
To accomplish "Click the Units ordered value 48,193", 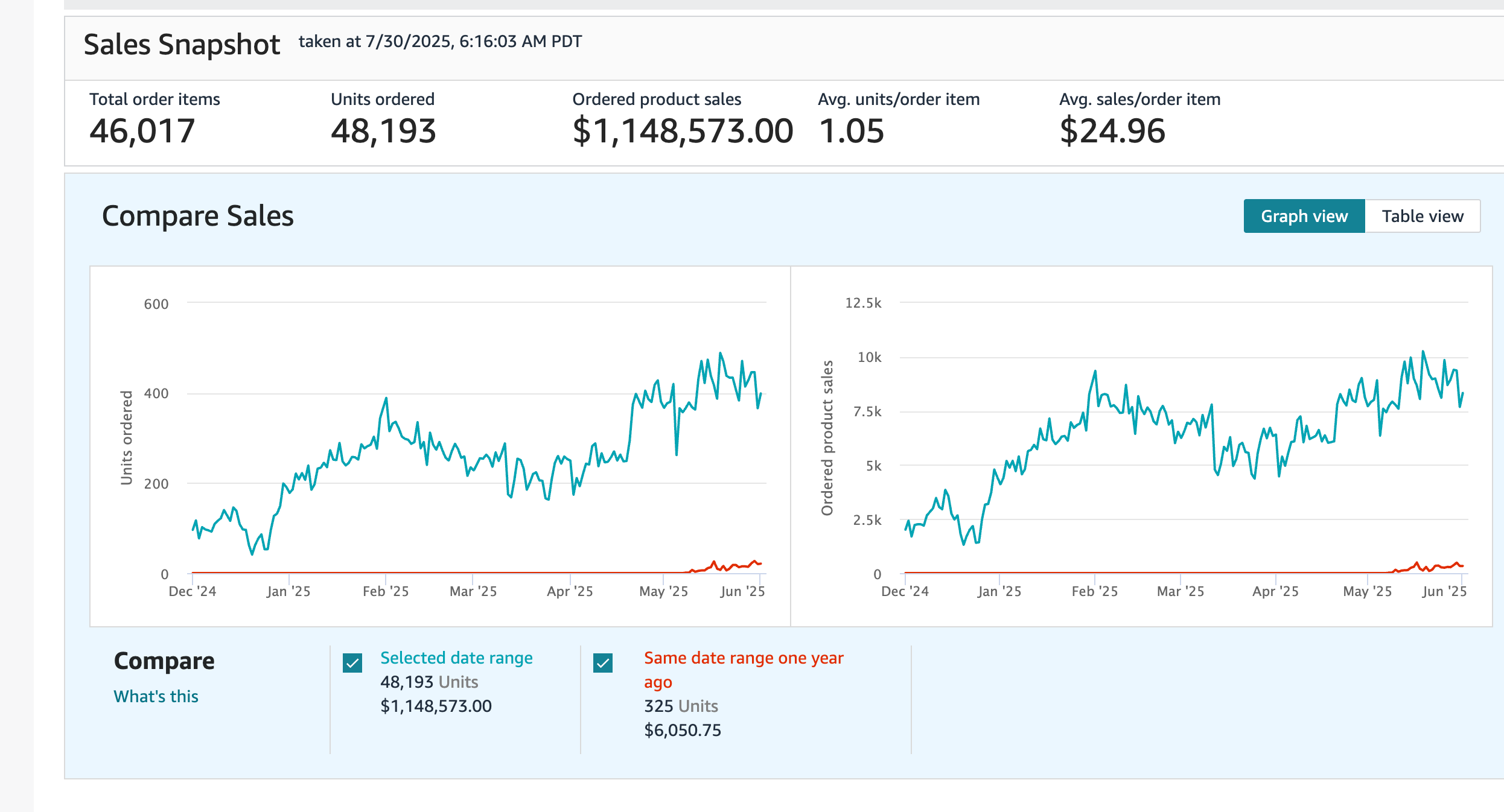I will tap(383, 131).
